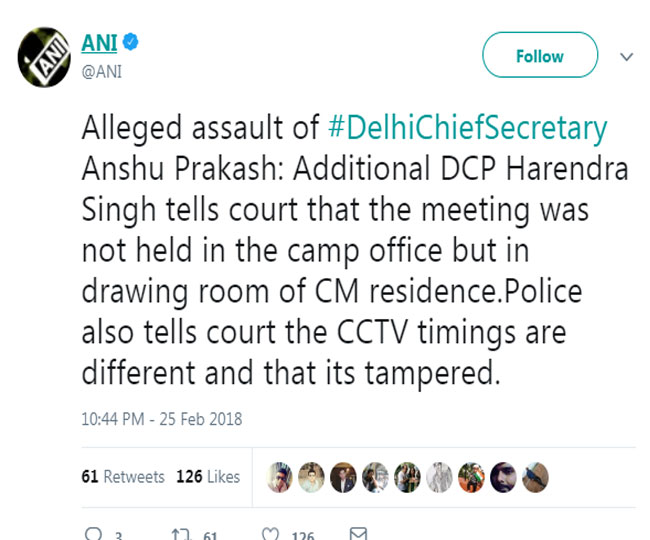Click the heart like icon
Image resolution: width=650 pixels, height=540 pixels.
click(271, 535)
